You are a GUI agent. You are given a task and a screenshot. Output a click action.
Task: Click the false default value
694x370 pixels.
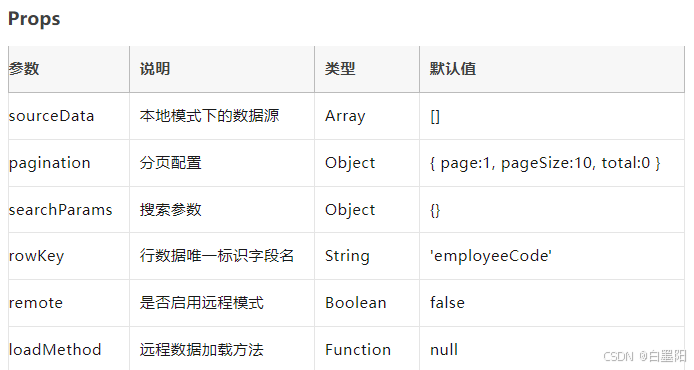coord(447,303)
